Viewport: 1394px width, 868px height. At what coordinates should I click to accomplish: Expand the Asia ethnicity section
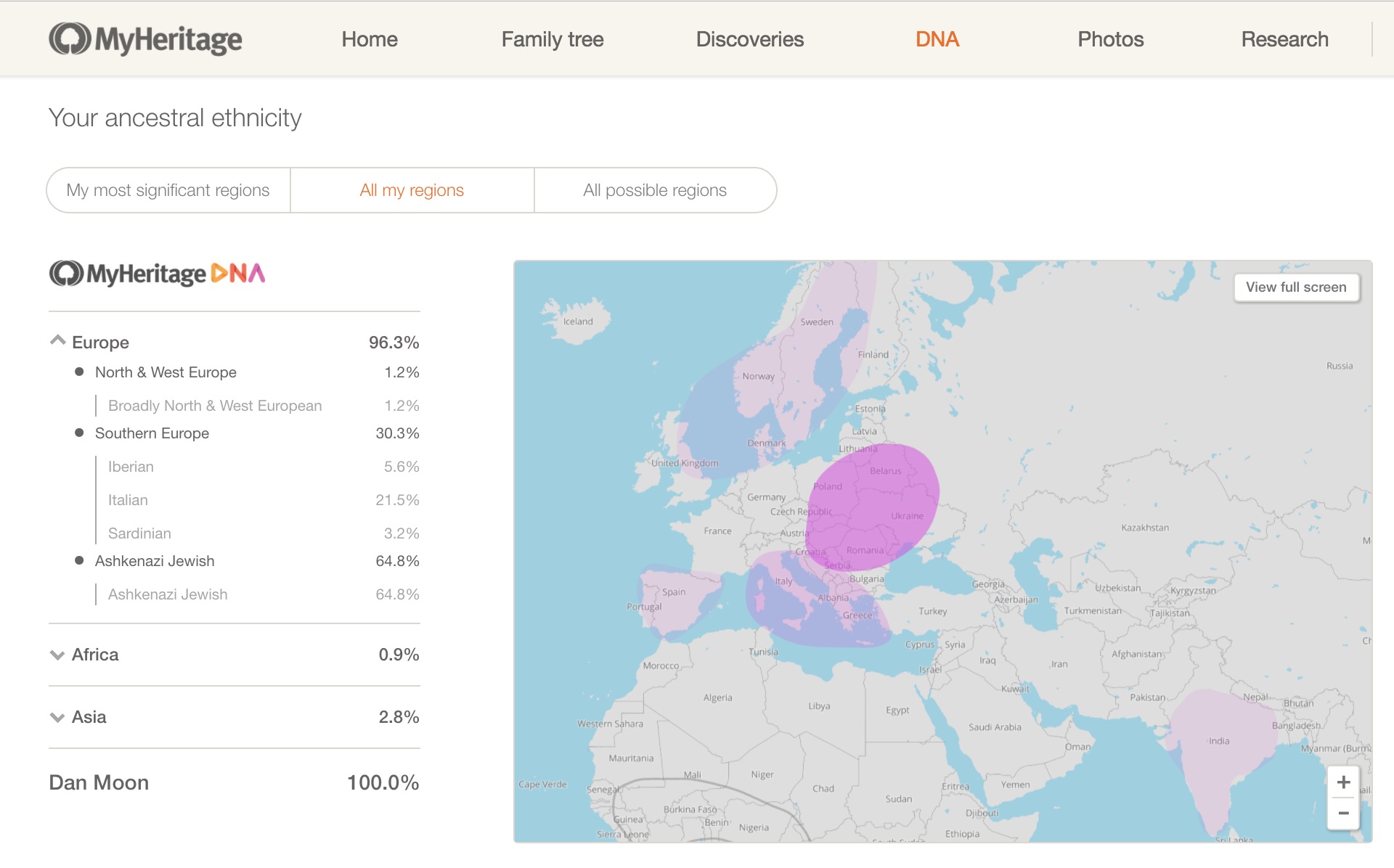57,717
